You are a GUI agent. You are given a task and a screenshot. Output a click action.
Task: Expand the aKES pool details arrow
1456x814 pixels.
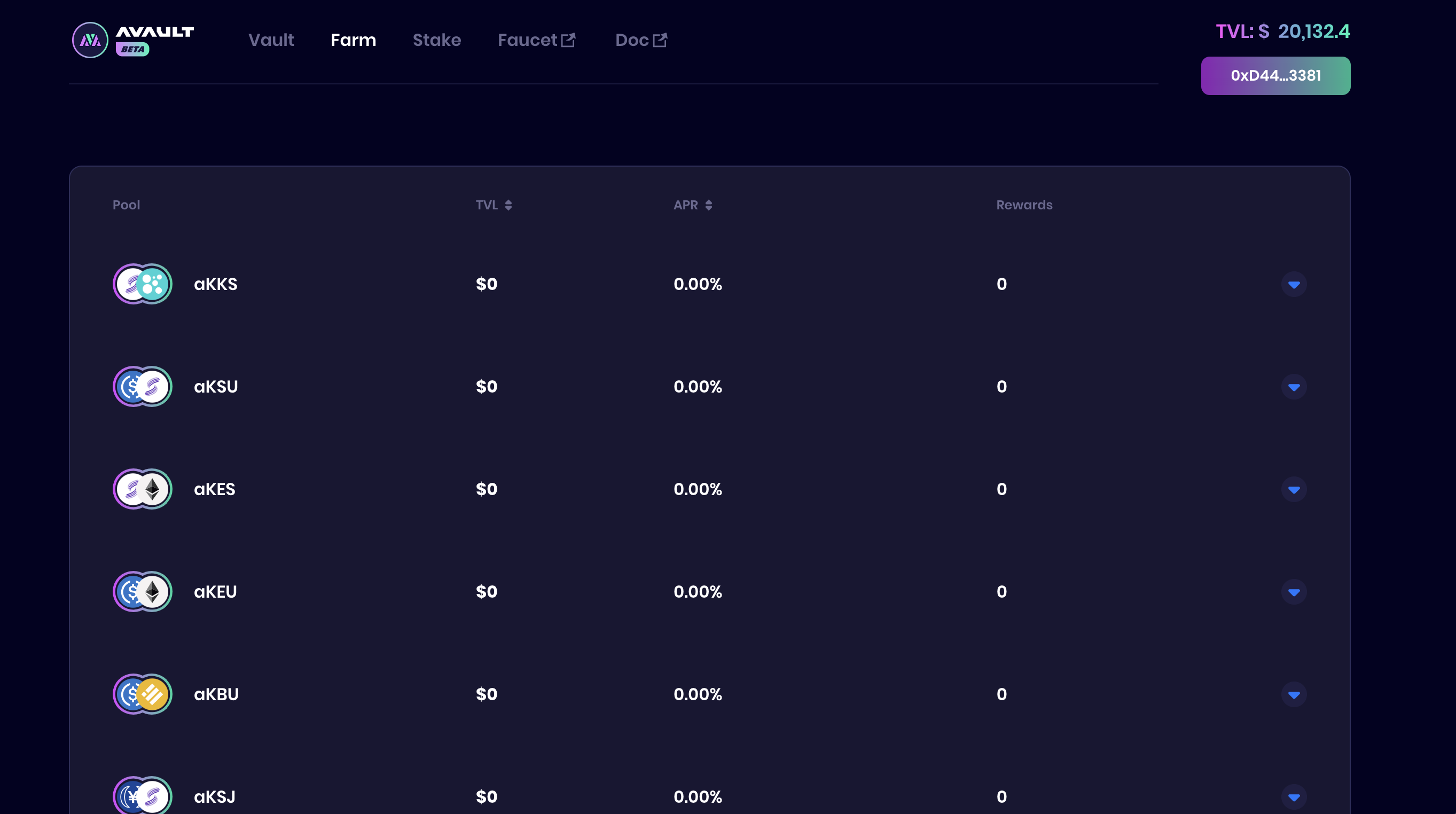point(1293,490)
